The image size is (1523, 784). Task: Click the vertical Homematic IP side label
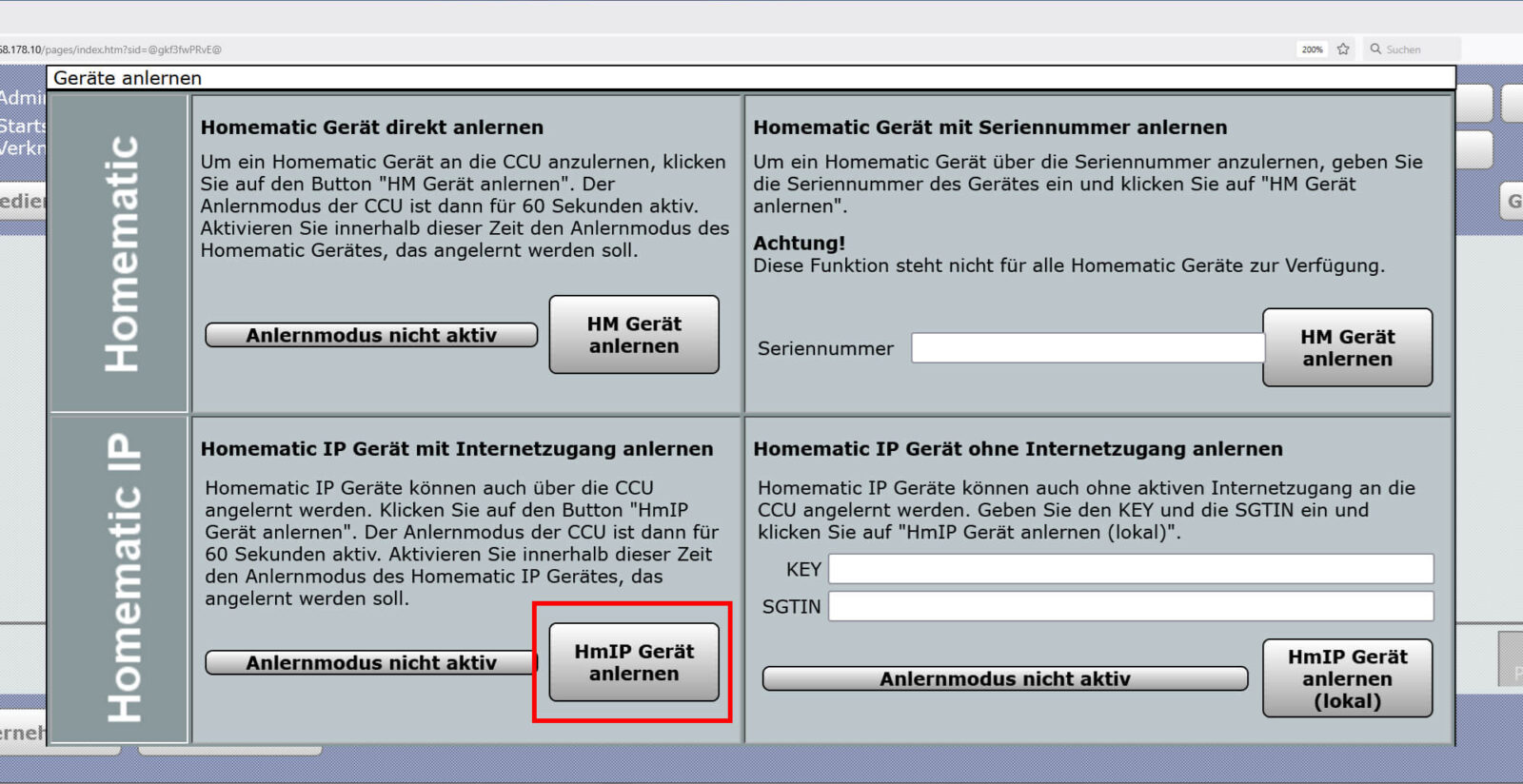[122, 578]
